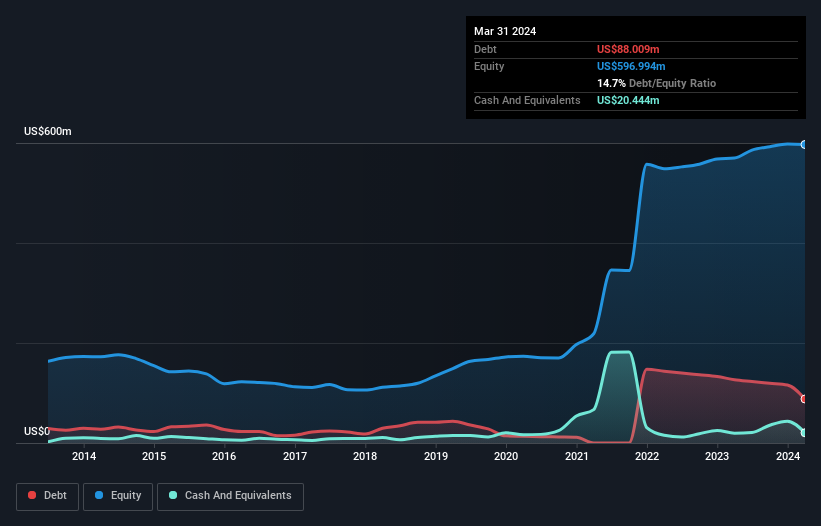The image size is (821, 526).
Task: Click the US$596.994m equity value
Action: pos(631,66)
